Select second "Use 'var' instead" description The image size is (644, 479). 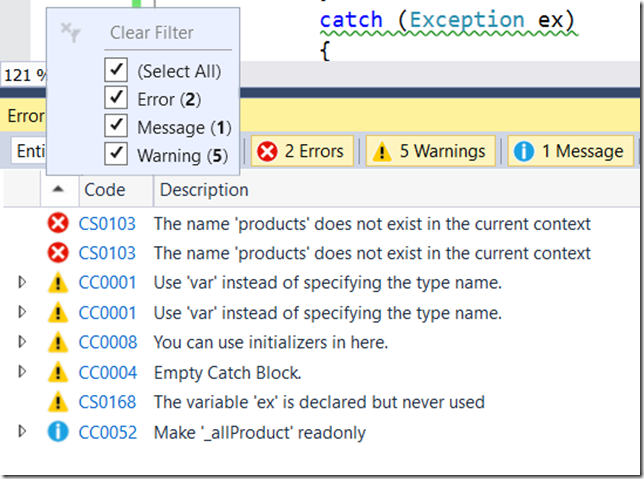328,313
